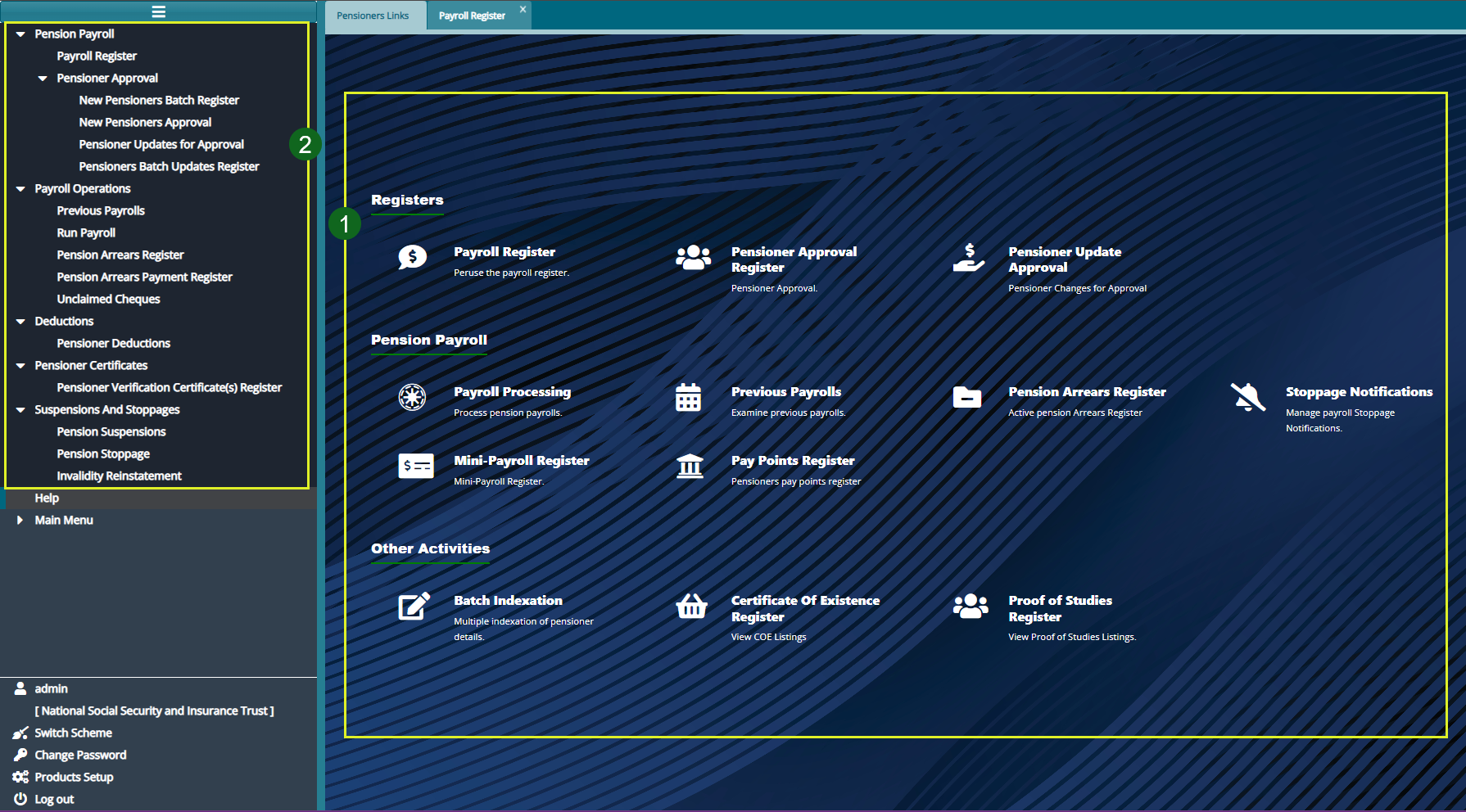Viewport: 1466px width, 812px height.
Task: Close the Payroll Register tab
Action: point(523,10)
